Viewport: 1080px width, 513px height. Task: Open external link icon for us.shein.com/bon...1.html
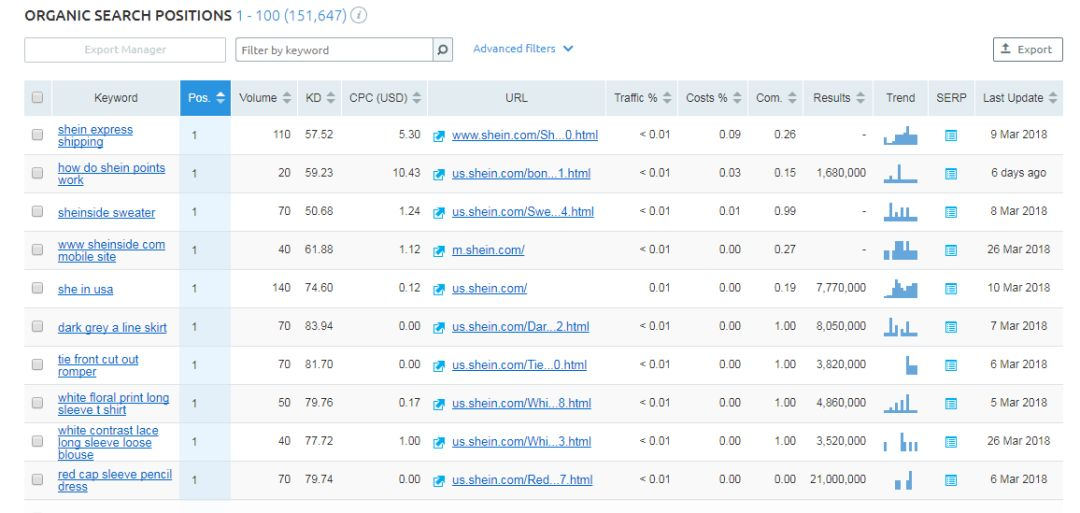pyautogui.click(x=439, y=174)
